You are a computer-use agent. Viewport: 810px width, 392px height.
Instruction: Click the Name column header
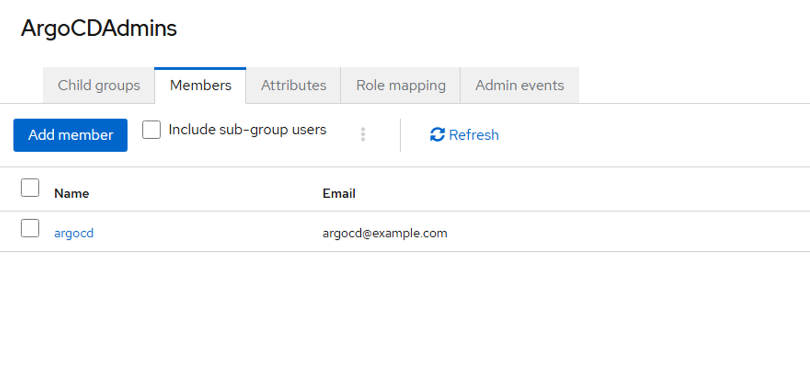[x=71, y=194]
